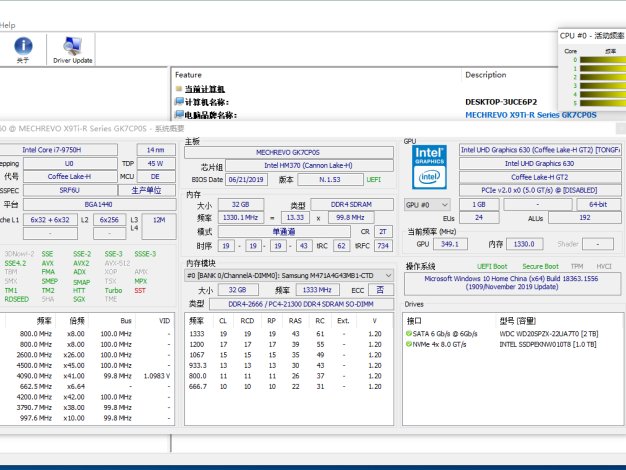Click the Intel Graphics logo
The image size is (626, 470).
click(x=429, y=167)
